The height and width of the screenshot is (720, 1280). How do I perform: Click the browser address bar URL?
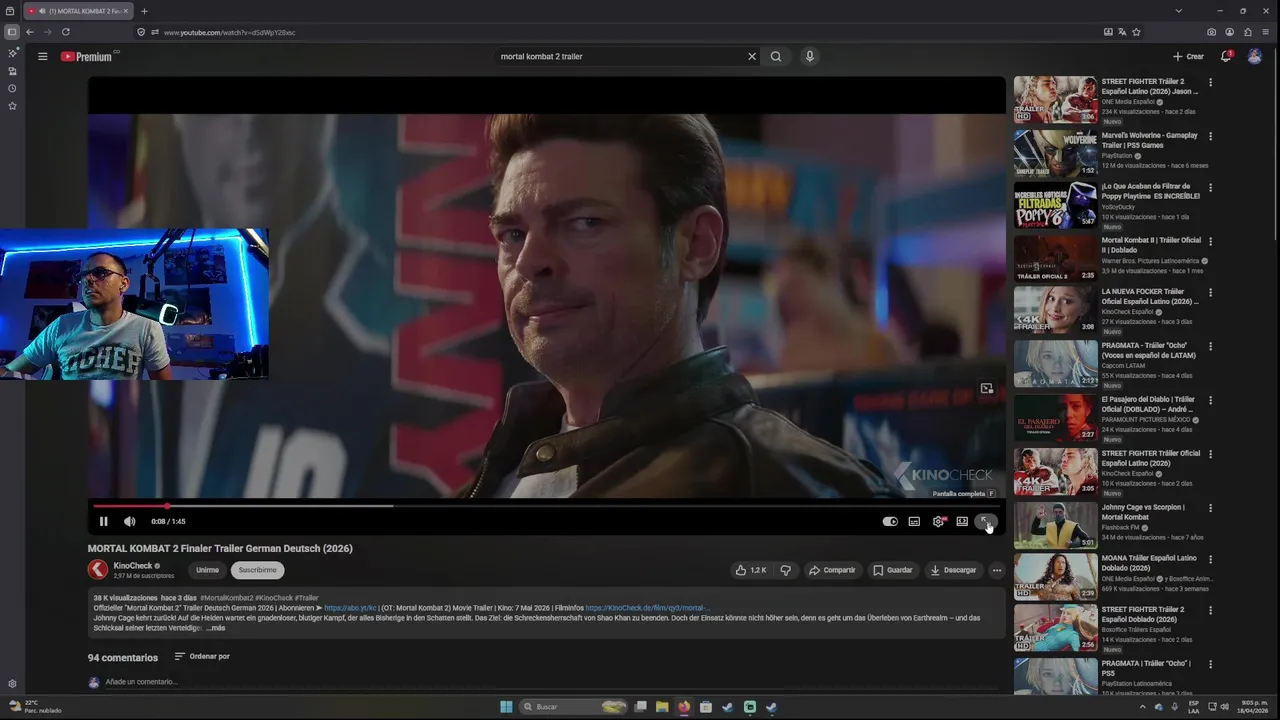[x=229, y=32]
